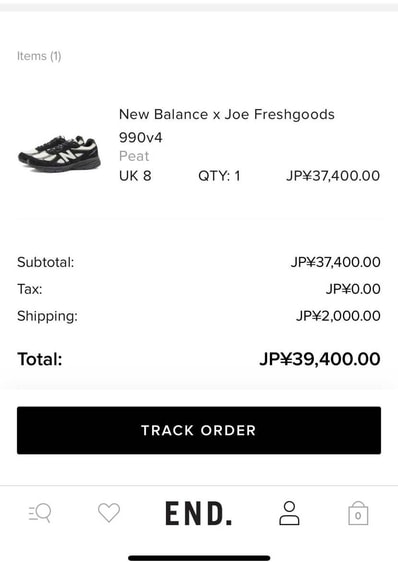Open the account profile icon

(289, 513)
